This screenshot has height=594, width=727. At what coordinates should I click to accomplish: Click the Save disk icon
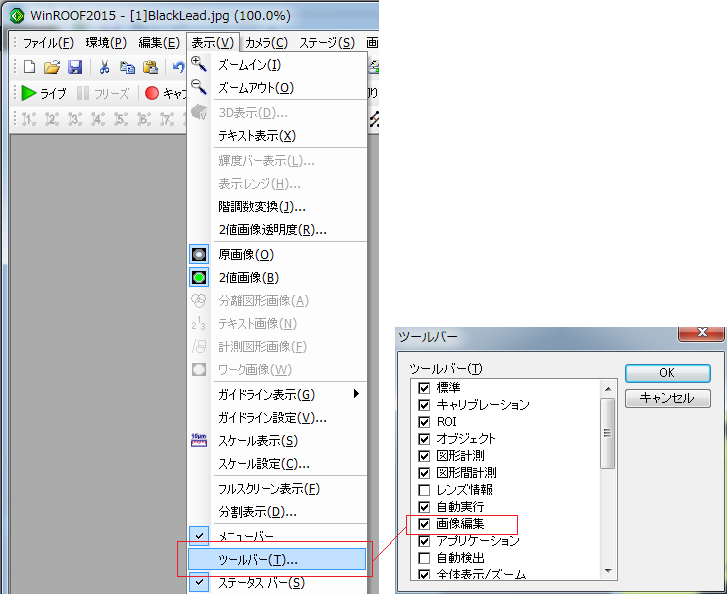coord(75,67)
